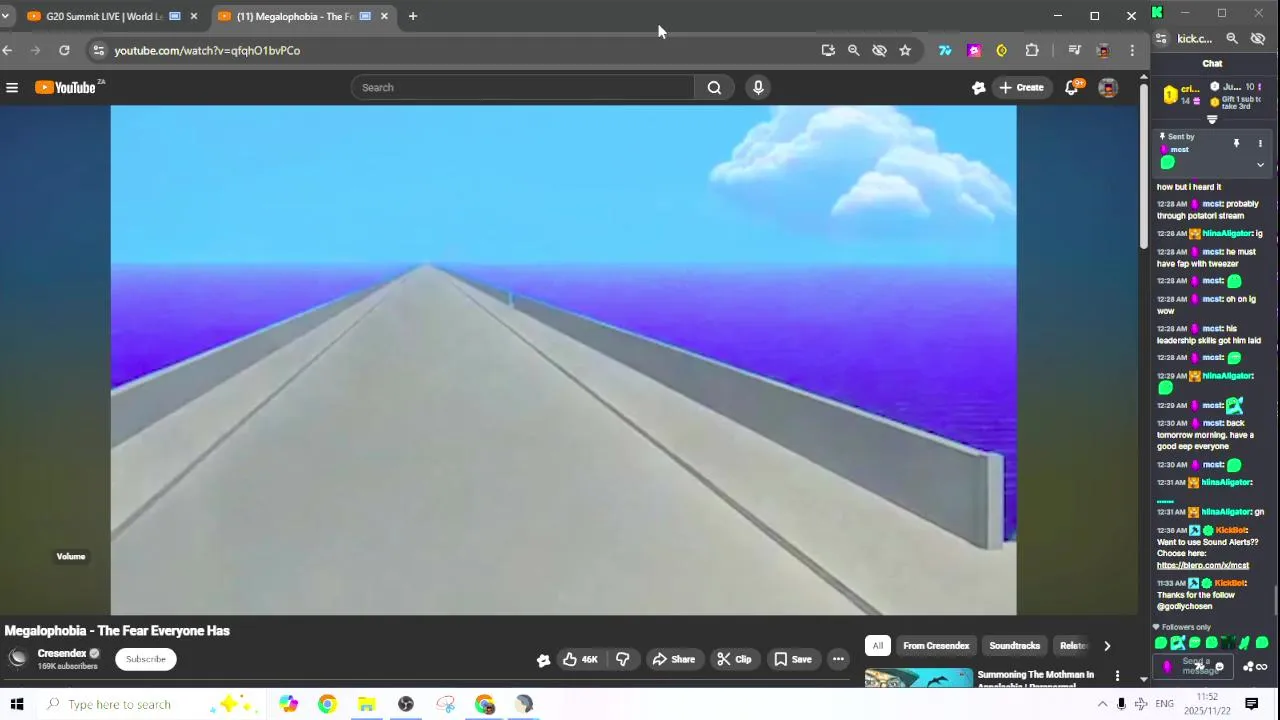Open options menu for Mothman suggested video
Screen dimensions: 1280x720
click(1117, 676)
